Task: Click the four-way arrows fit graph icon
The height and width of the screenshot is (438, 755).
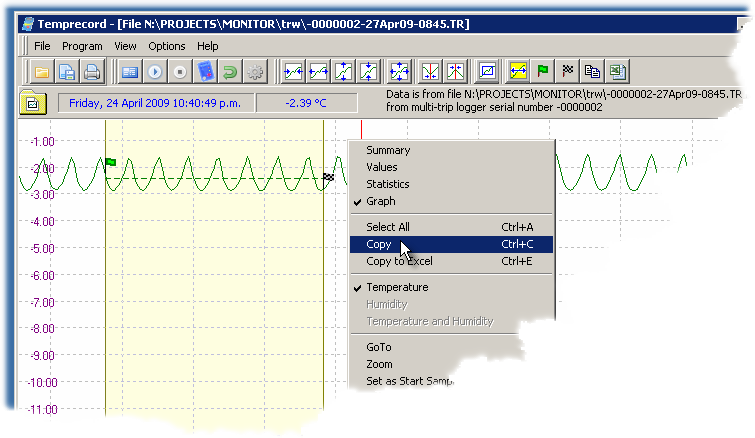Action: [x=399, y=72]
